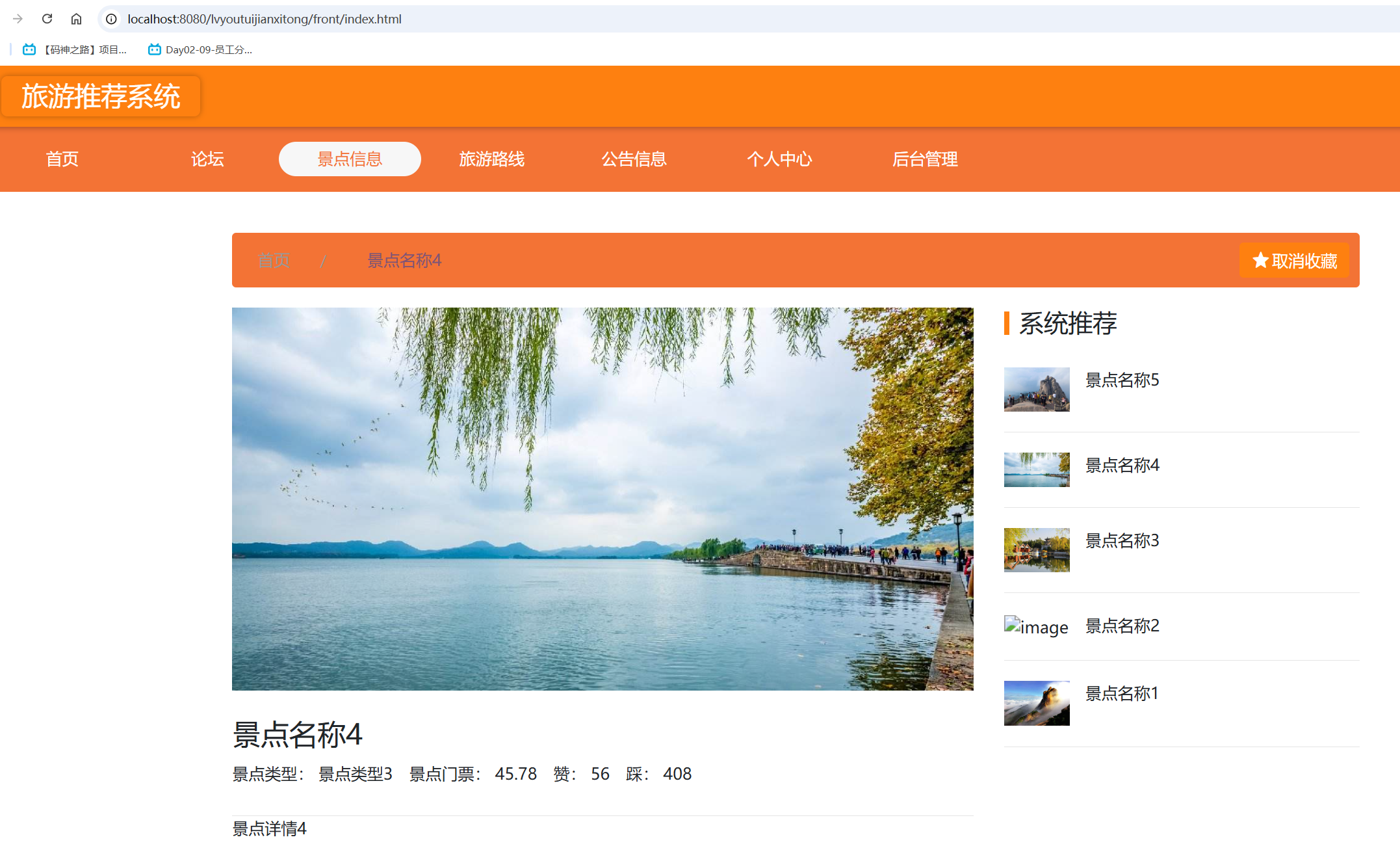Go to 首页 in navigation bar
The width and height of the screenshot is (1400, 846).
click(x=62, y=159)
